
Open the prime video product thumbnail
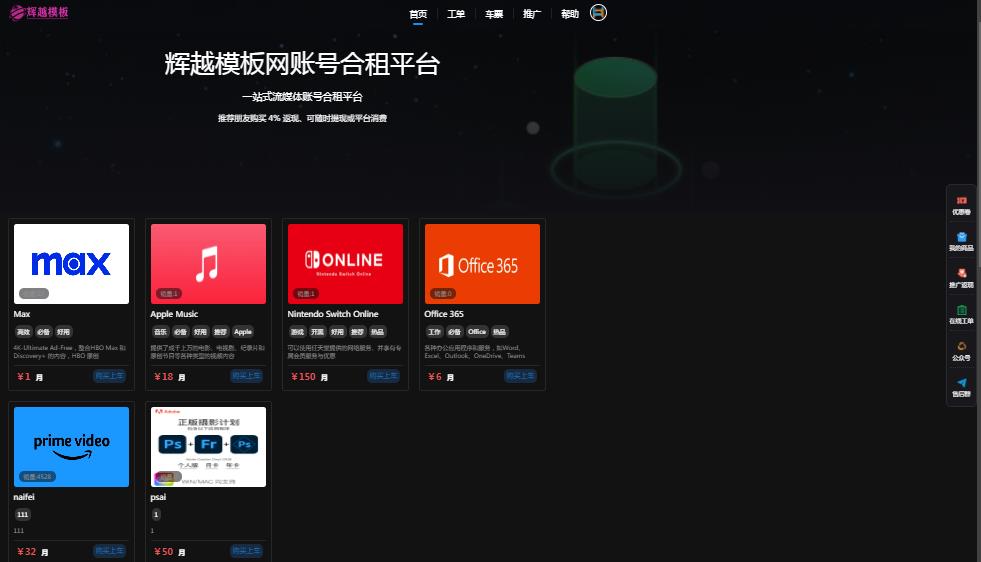coord(71,446)
